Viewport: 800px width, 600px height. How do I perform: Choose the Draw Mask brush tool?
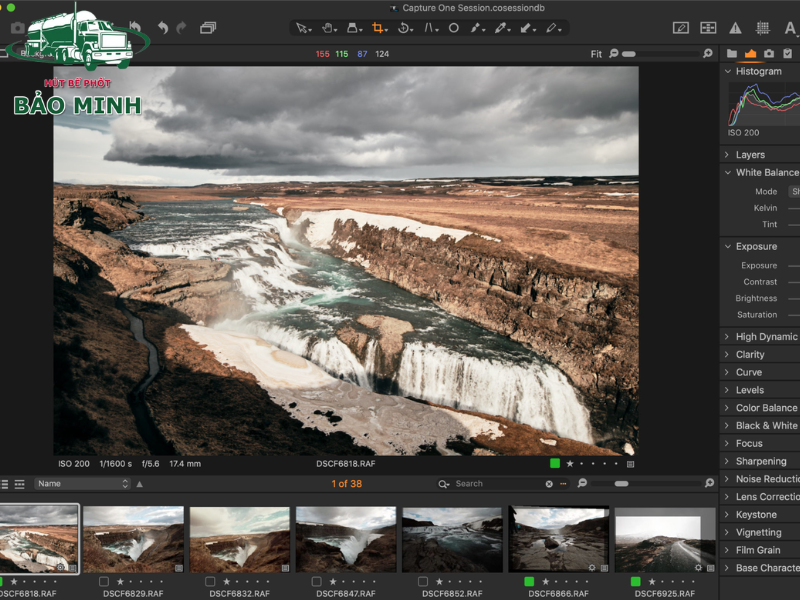(476, 28)
